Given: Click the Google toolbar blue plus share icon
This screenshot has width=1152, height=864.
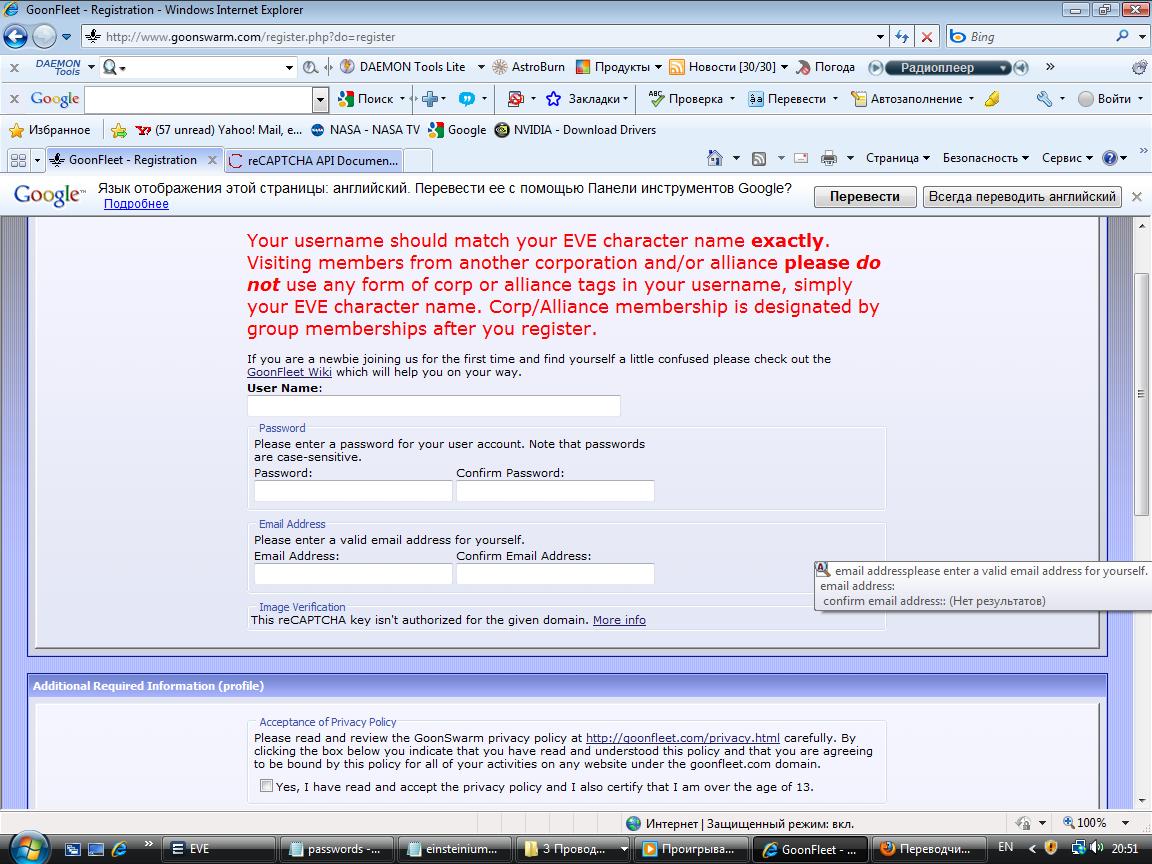Looking at the screenshot, I should click(431, 98).
